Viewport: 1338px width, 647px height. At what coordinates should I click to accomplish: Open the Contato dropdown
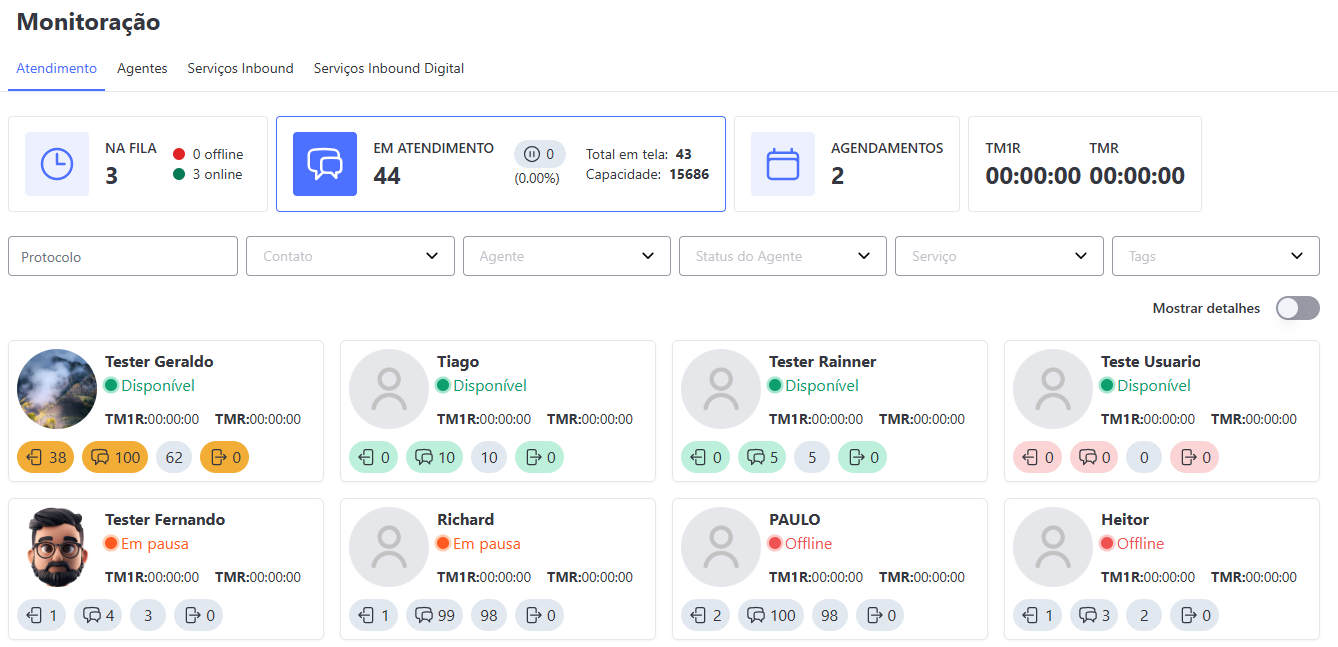349,255
